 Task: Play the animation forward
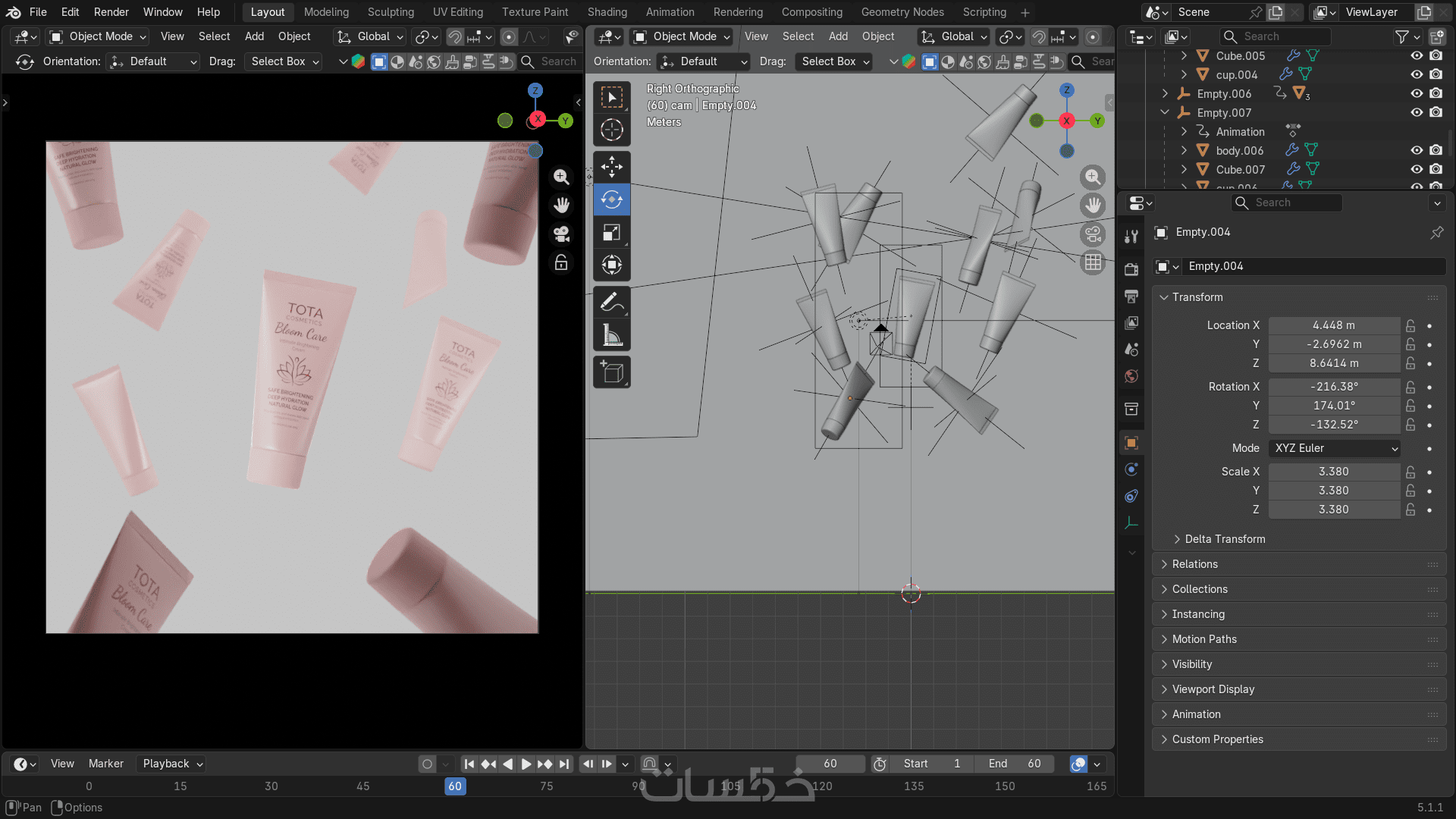click(526, 764)
